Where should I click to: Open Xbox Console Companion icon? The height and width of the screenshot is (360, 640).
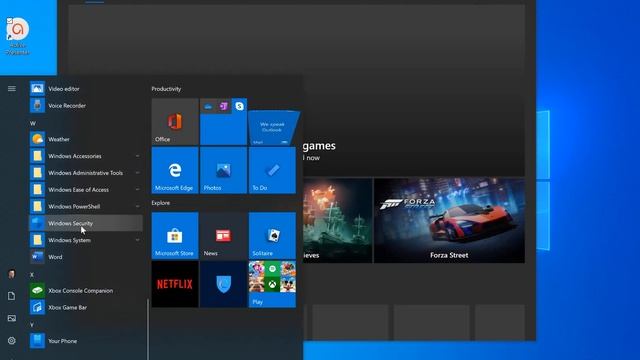click(37, 291)
